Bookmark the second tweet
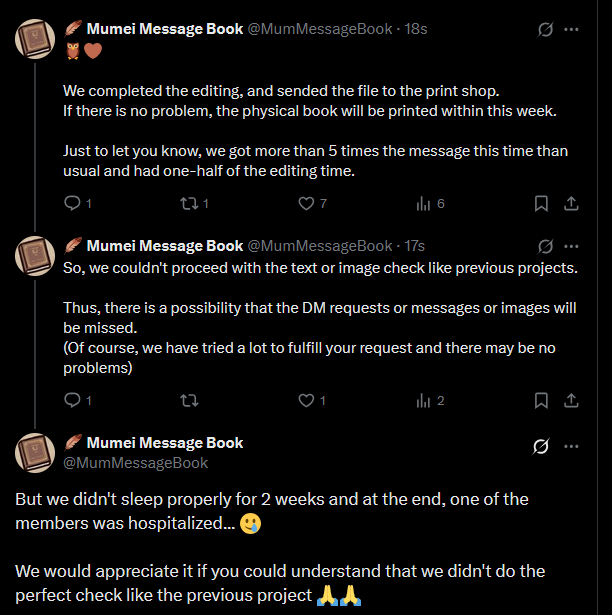The height and width of the screenshot is (615, 612). click(541, 400)
